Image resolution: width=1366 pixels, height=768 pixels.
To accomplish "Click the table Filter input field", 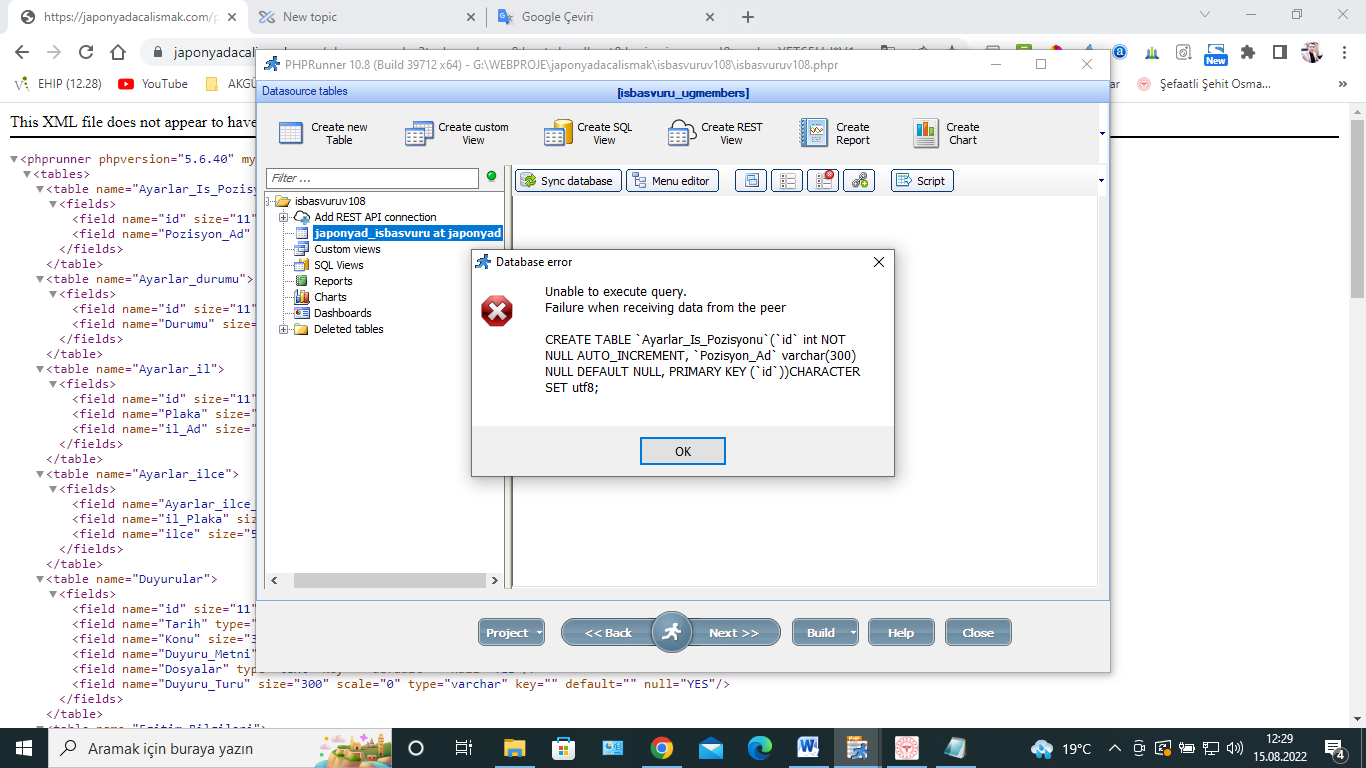I will [372, 178].
